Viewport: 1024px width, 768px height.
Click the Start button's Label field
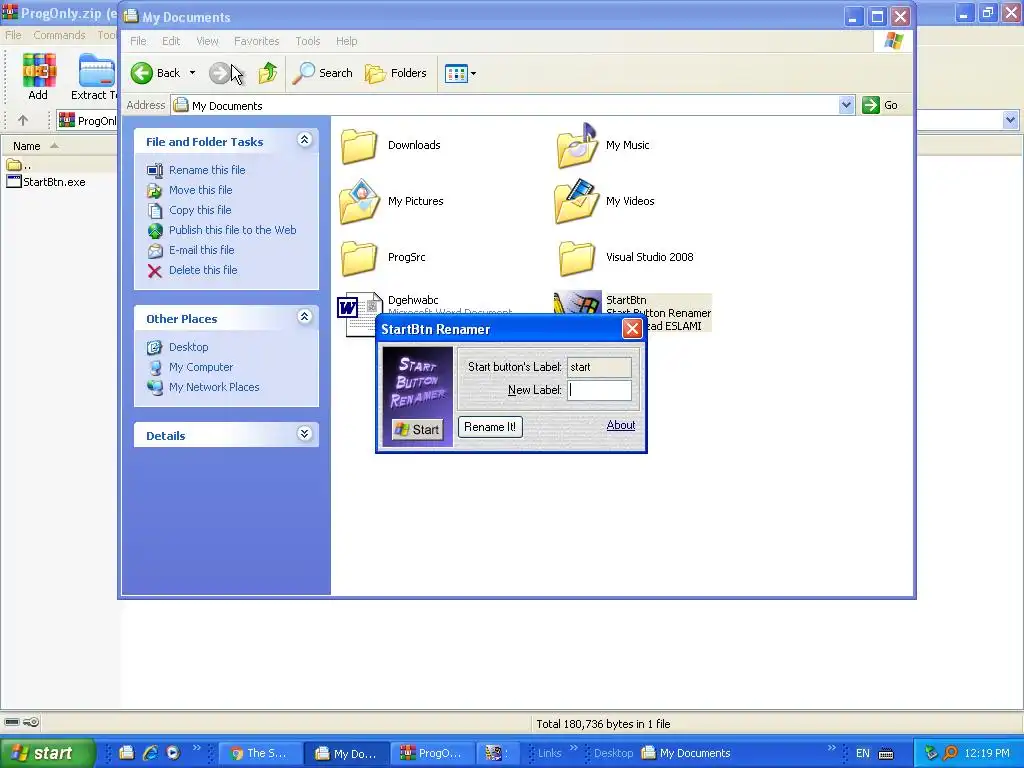click(600, 367)
